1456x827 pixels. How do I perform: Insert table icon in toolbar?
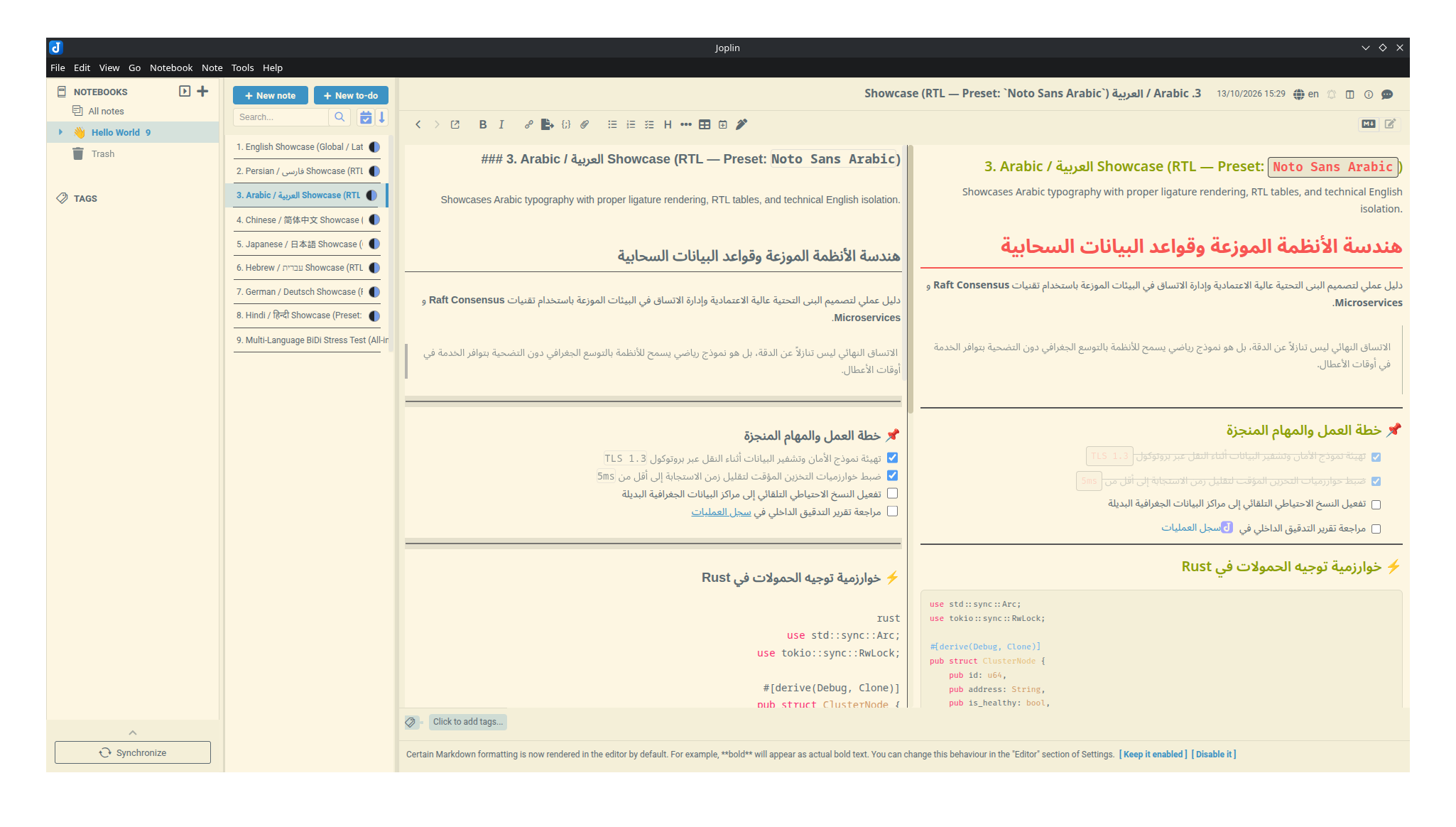705,125
